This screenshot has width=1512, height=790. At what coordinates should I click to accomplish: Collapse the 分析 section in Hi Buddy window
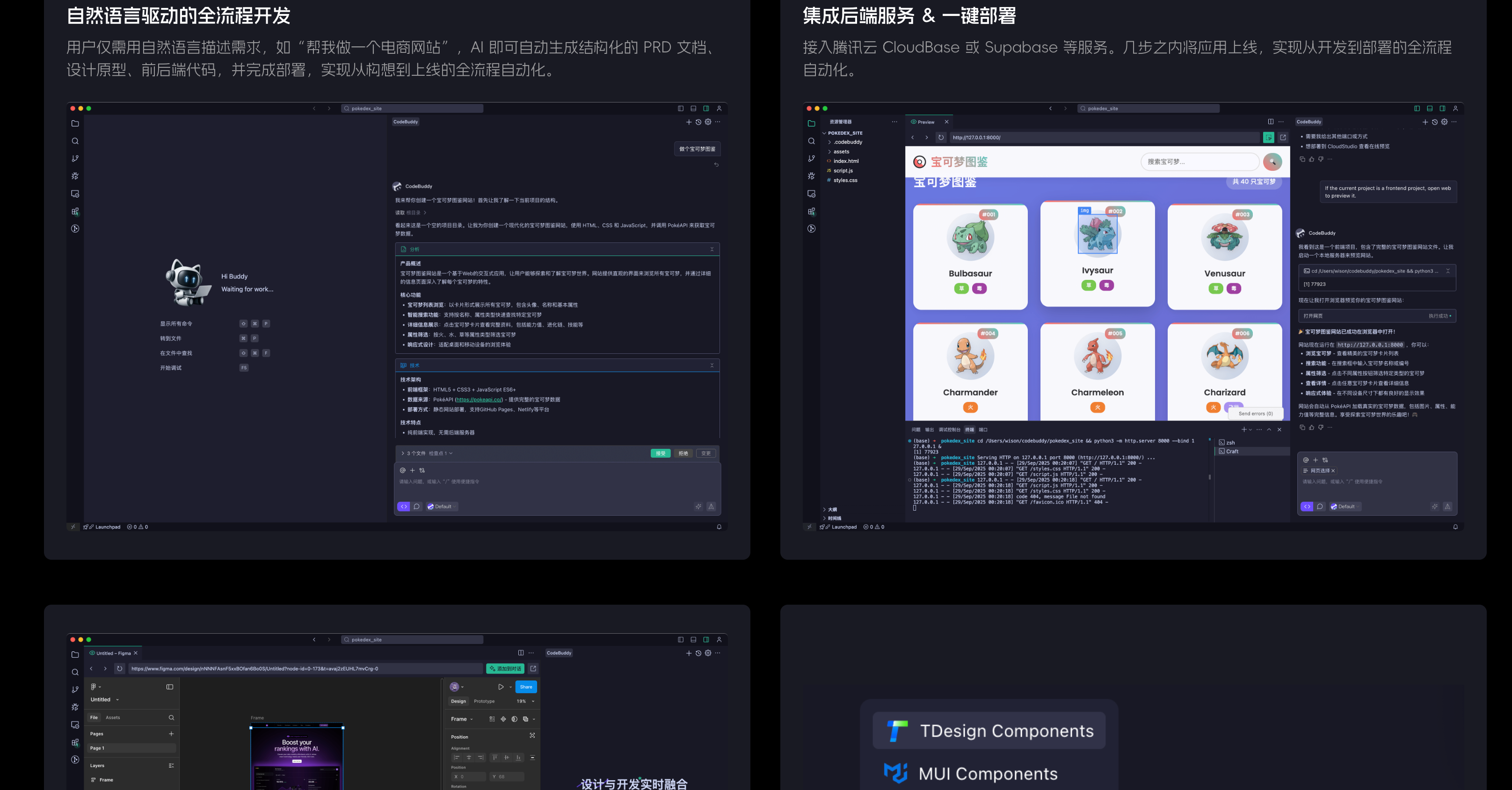[x=712, y=249]
